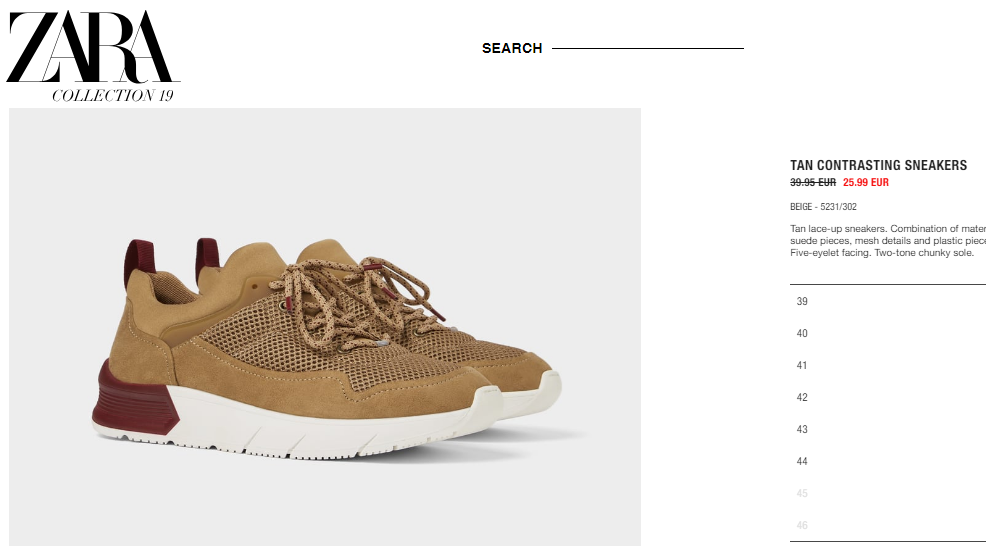Pick size 44 option
This screenshot has width=986, height=546.
888,462
